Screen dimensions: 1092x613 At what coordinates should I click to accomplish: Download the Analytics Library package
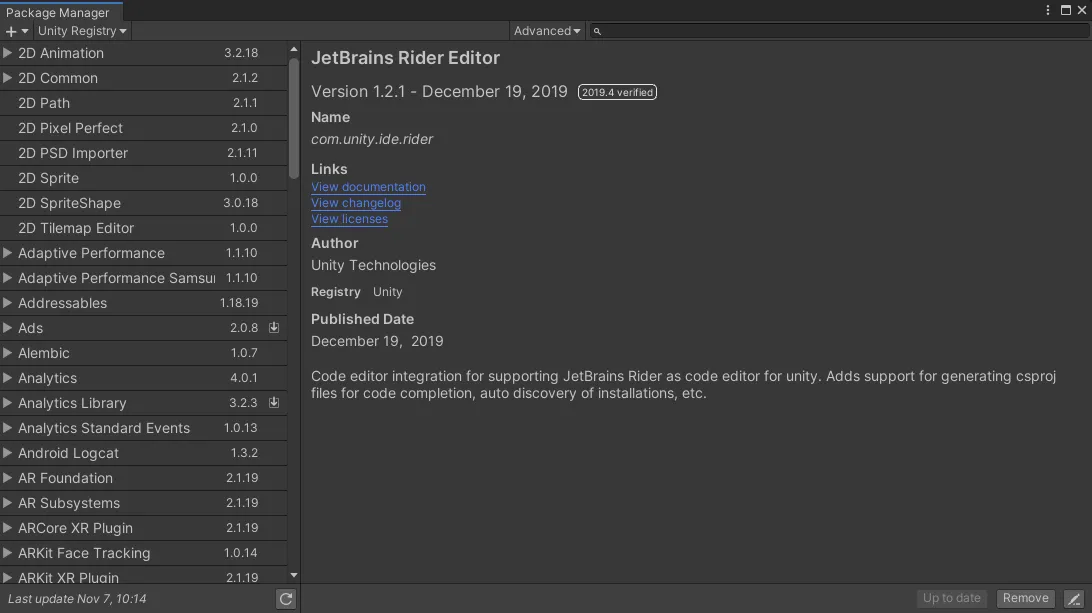[x=273, y=403]
